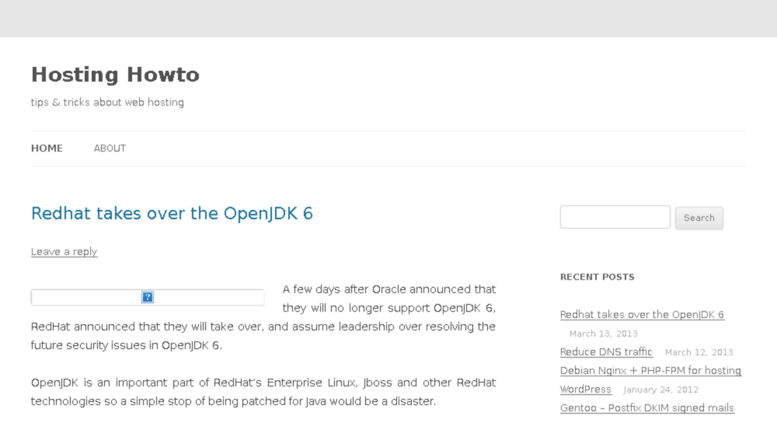Viewport: 777px width, 423px height.
Task: Click the January 24, 2012 post date
Action: 661,390
